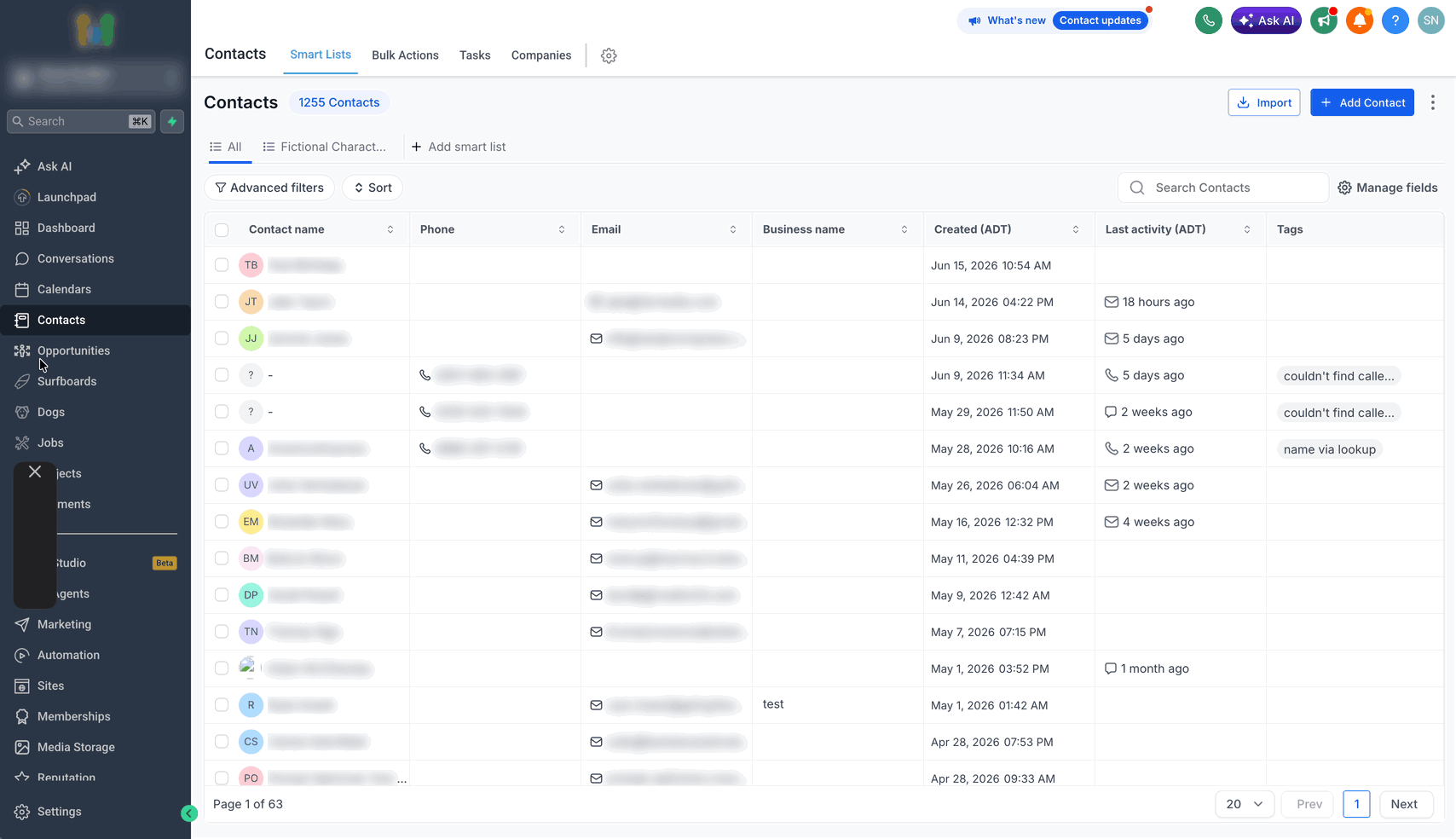Viewport: 1456px width, 839px height.
Task: Click the green megaphone announcements icon
Action: click(x=1323, y=20)
